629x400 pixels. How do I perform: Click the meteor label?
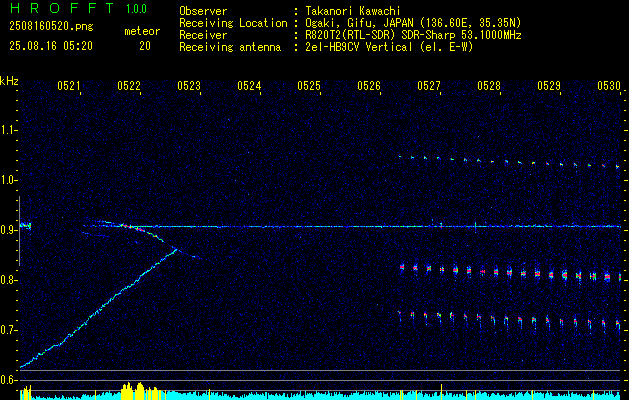coord(142,31)
